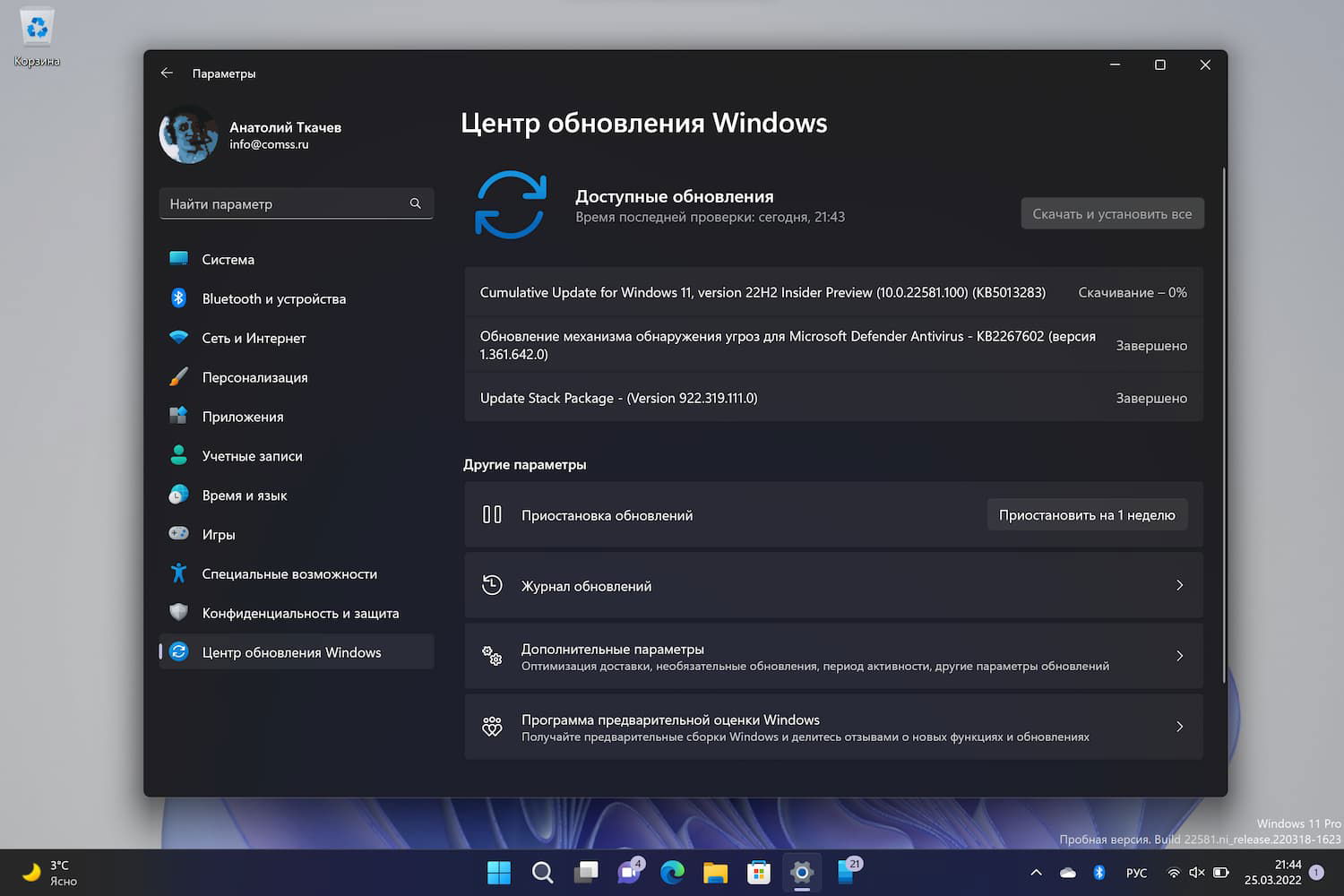Open Журнал обновлений via its chevron

pyautogui.click(x=1179, y=585)
